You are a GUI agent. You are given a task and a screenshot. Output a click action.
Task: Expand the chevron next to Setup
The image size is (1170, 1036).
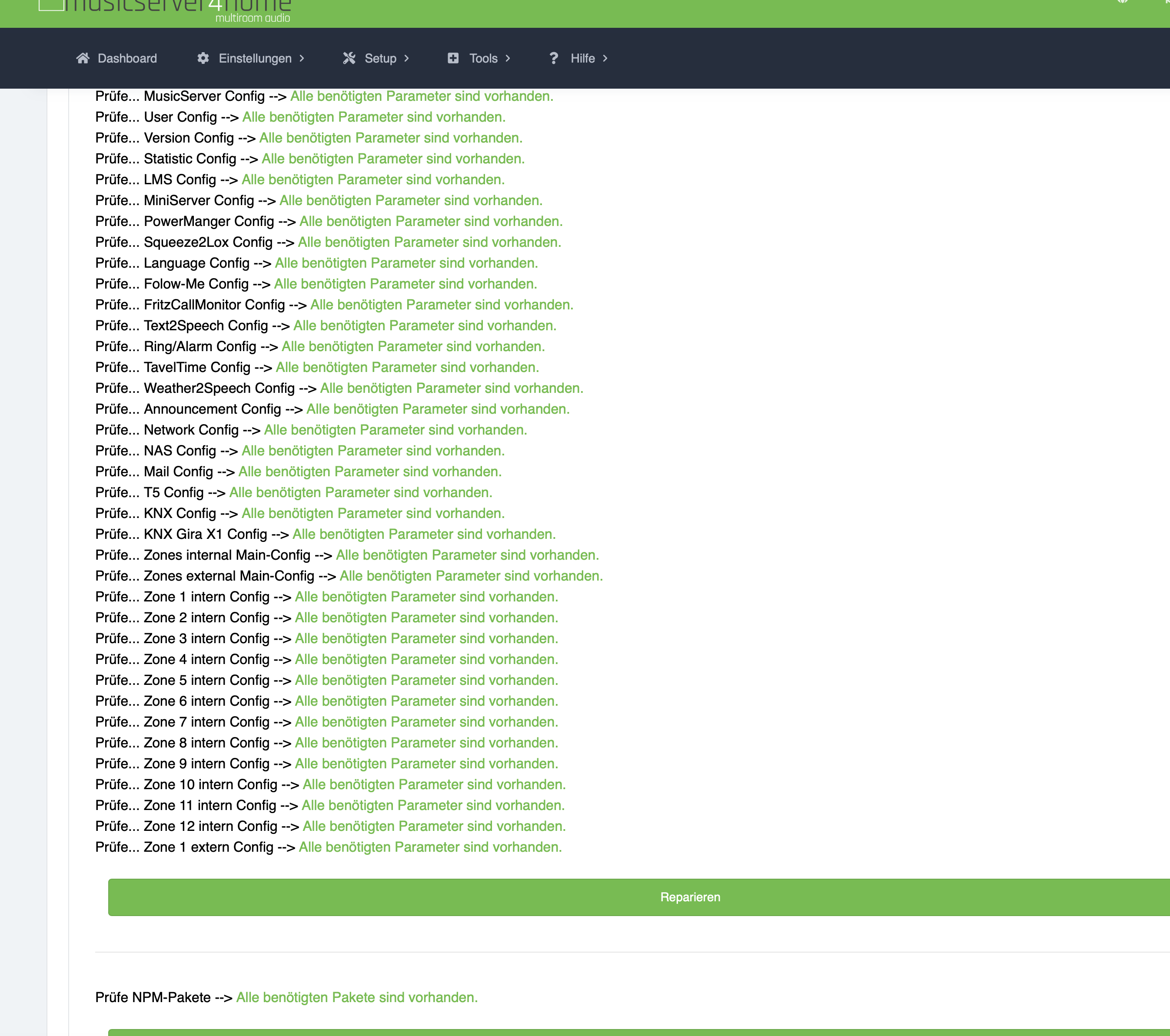pyautogui.click(x=407, y=58)
